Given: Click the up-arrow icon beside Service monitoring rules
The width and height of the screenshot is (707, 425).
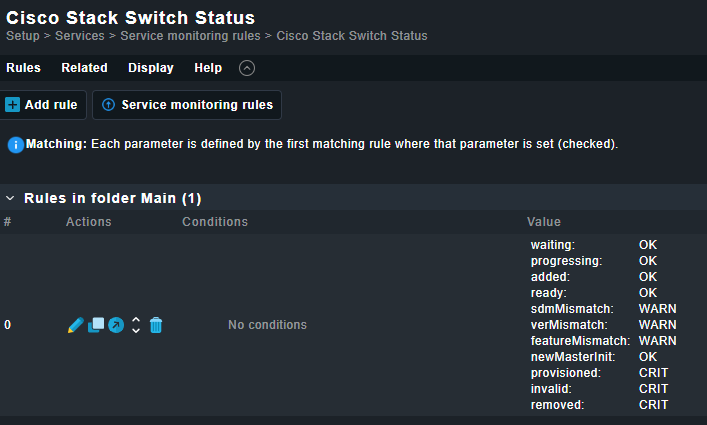Looking at the screenshot, I should point(108,105).
